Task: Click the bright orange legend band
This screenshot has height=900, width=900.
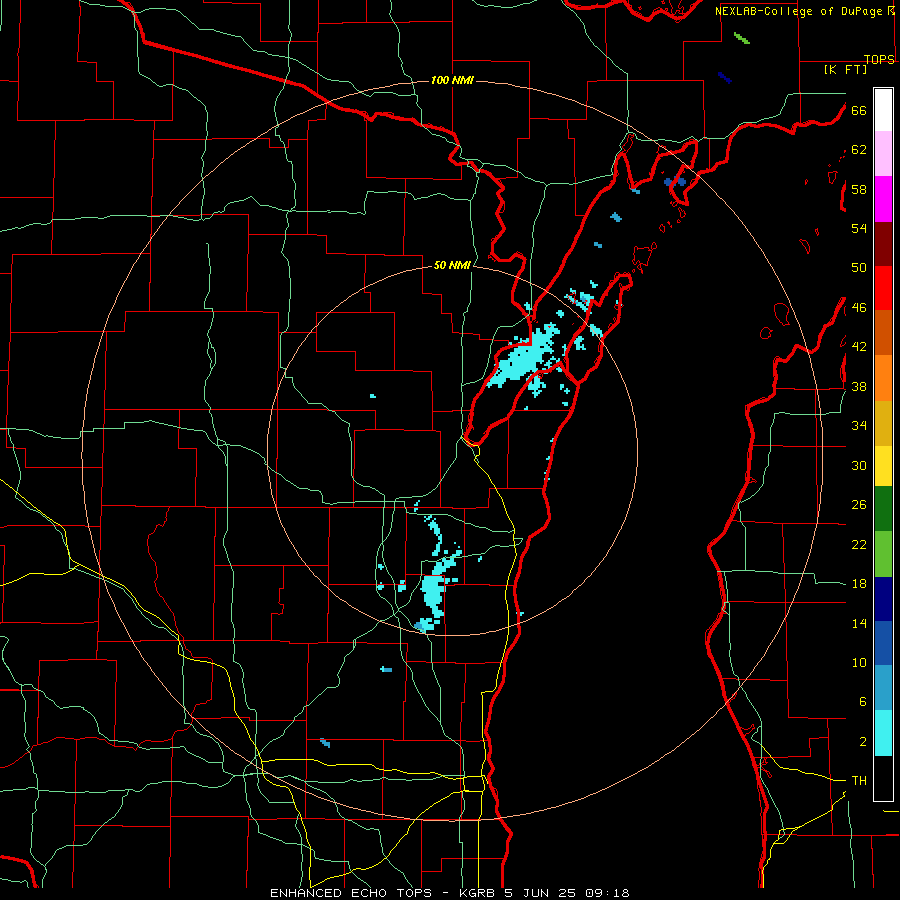Action: point(883,378)
